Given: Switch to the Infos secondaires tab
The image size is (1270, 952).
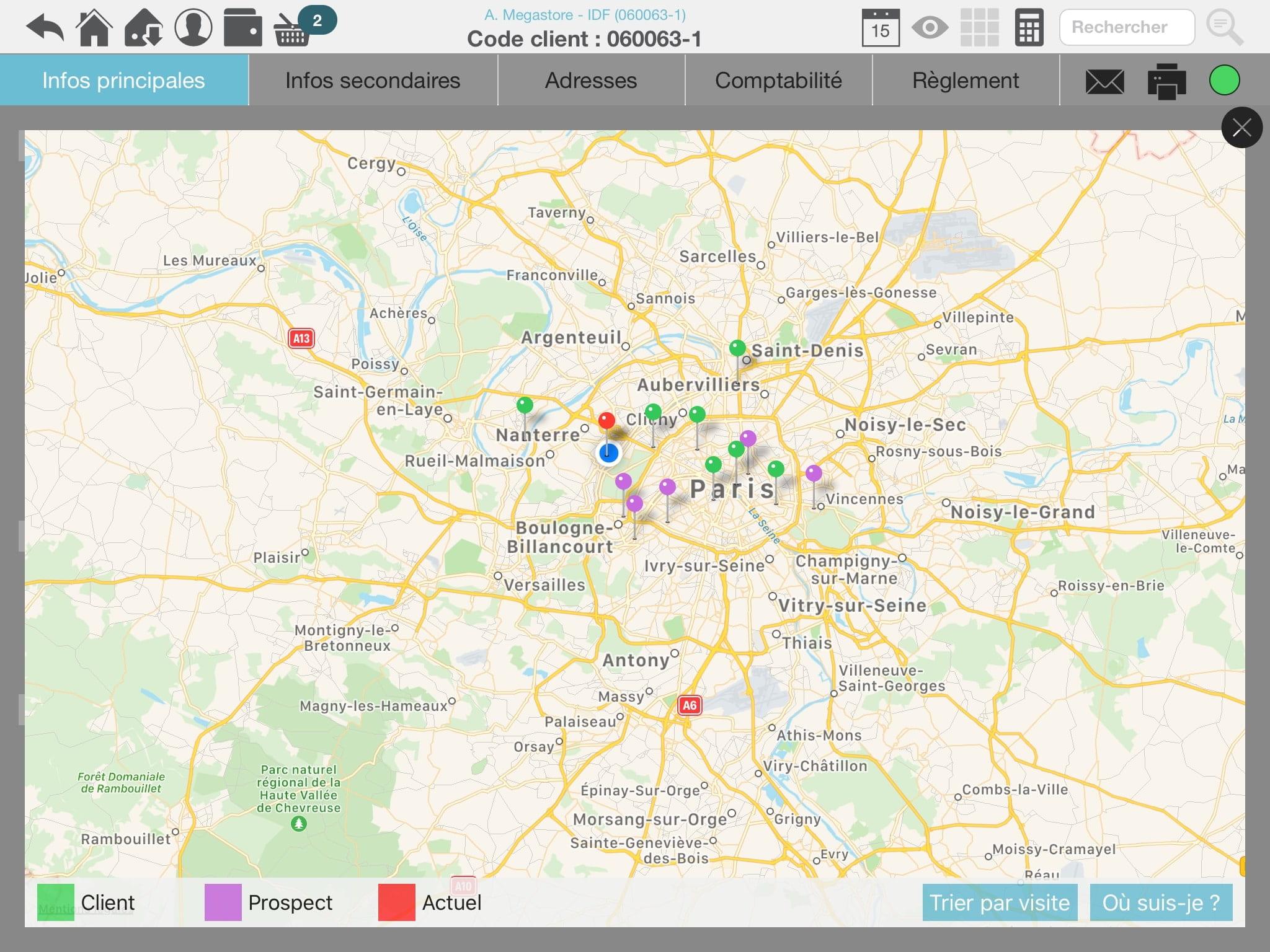Looking at the screenshot, I should pyautogui.click(x=373, y=81).
